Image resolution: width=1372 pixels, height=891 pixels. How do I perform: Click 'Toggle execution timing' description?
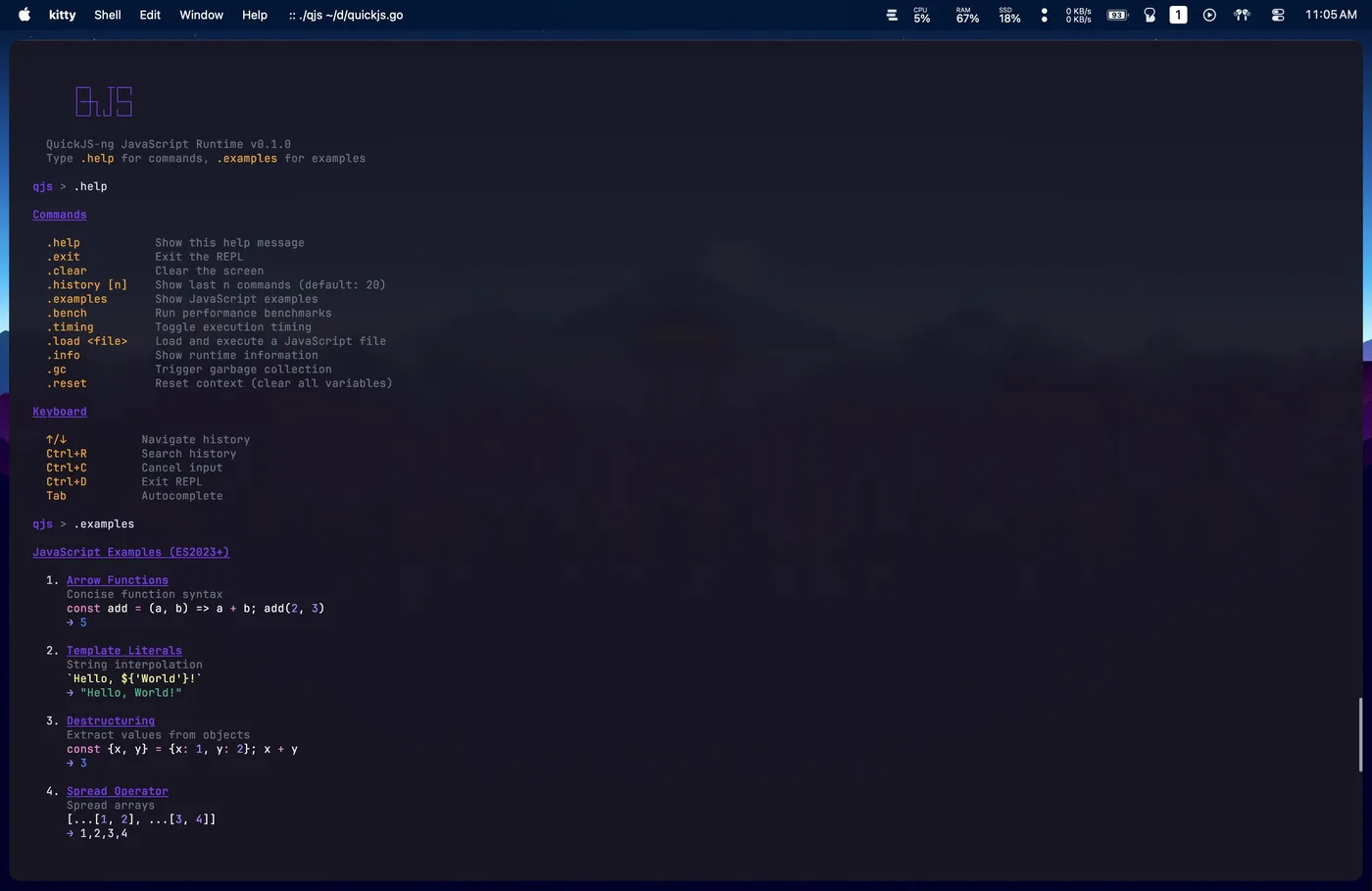233,327
